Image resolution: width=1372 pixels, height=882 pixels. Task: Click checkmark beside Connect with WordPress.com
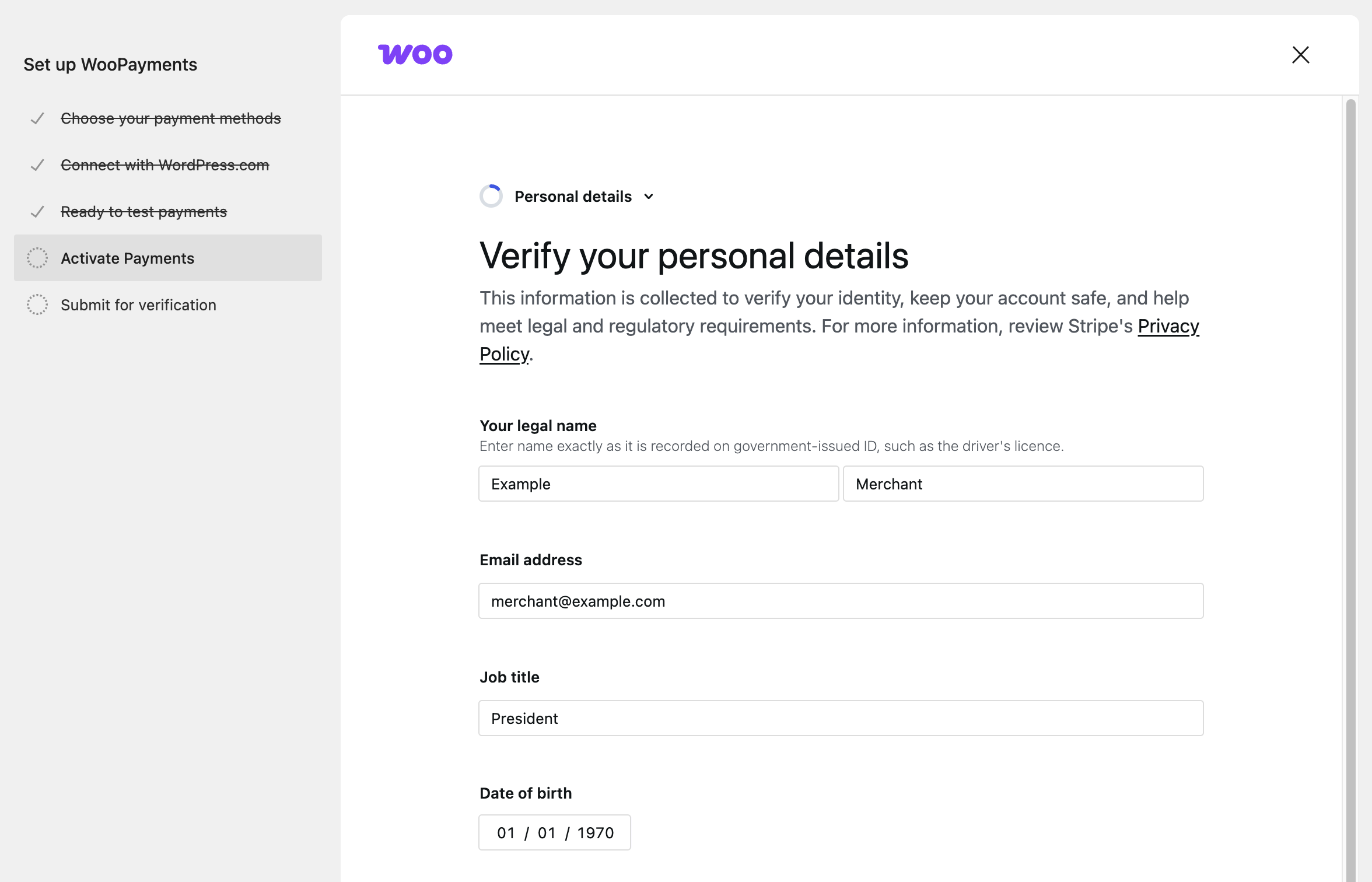pos(37,165)
